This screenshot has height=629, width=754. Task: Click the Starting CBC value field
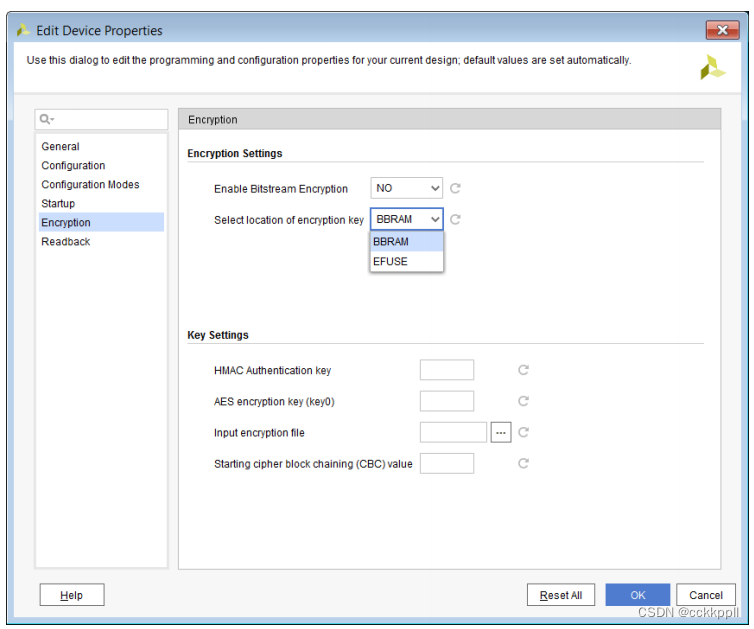coord(447,463)
